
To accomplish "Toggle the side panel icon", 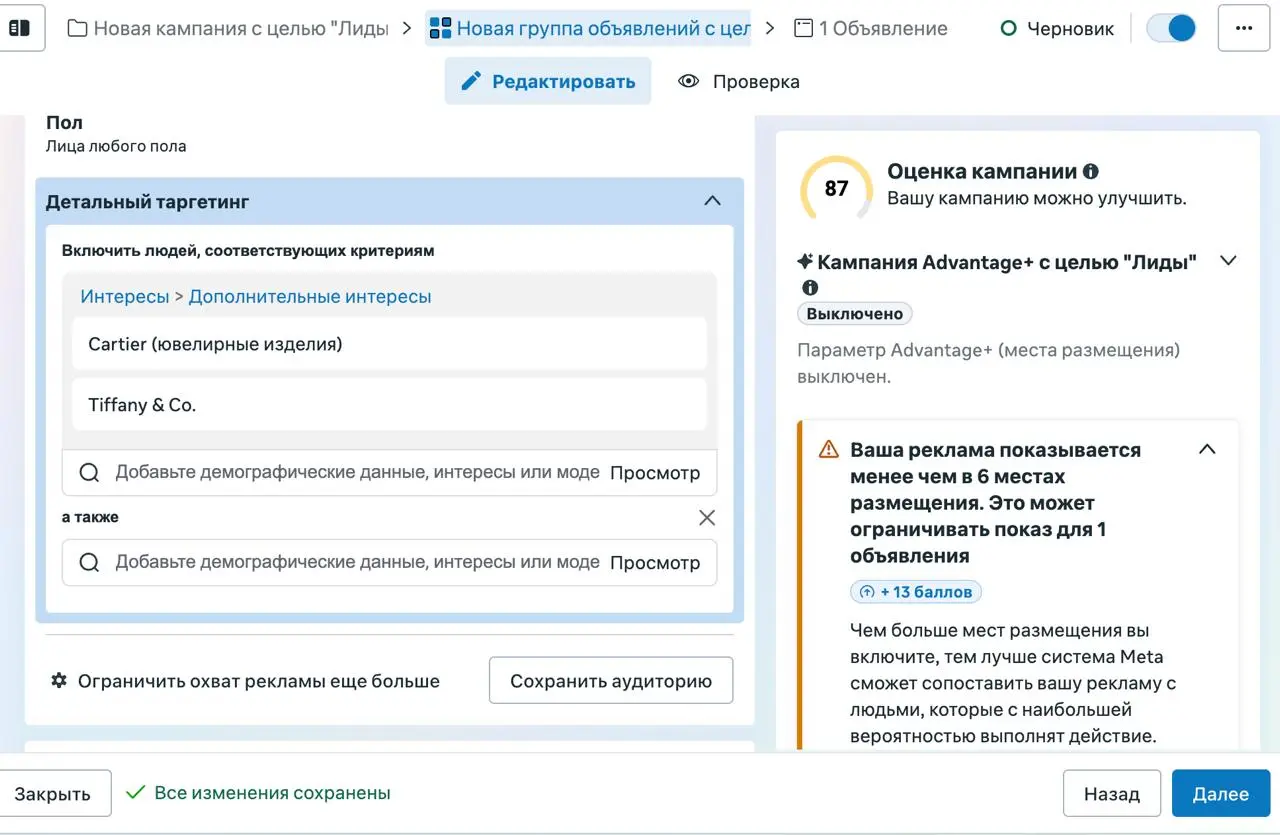I will 19,28.
